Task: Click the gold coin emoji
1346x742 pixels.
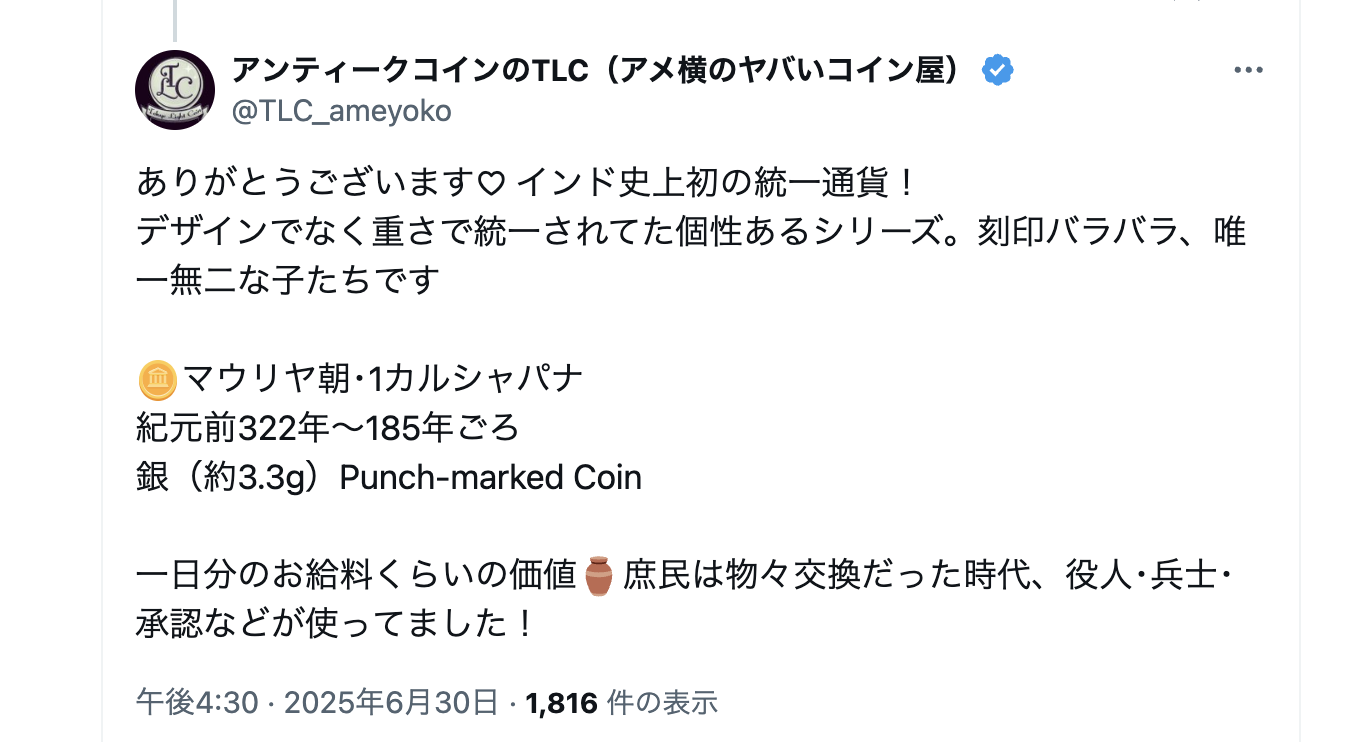Action: [x=157, y=380]
